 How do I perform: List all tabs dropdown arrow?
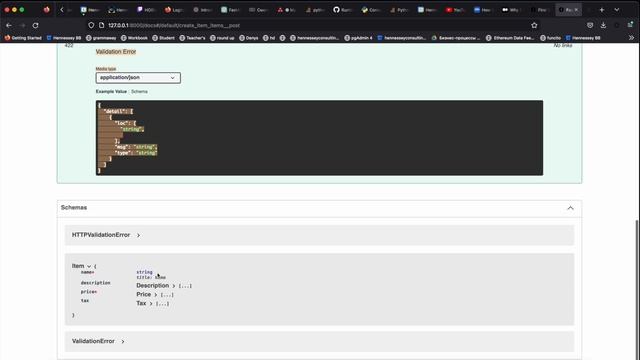(x=617, y=10)
